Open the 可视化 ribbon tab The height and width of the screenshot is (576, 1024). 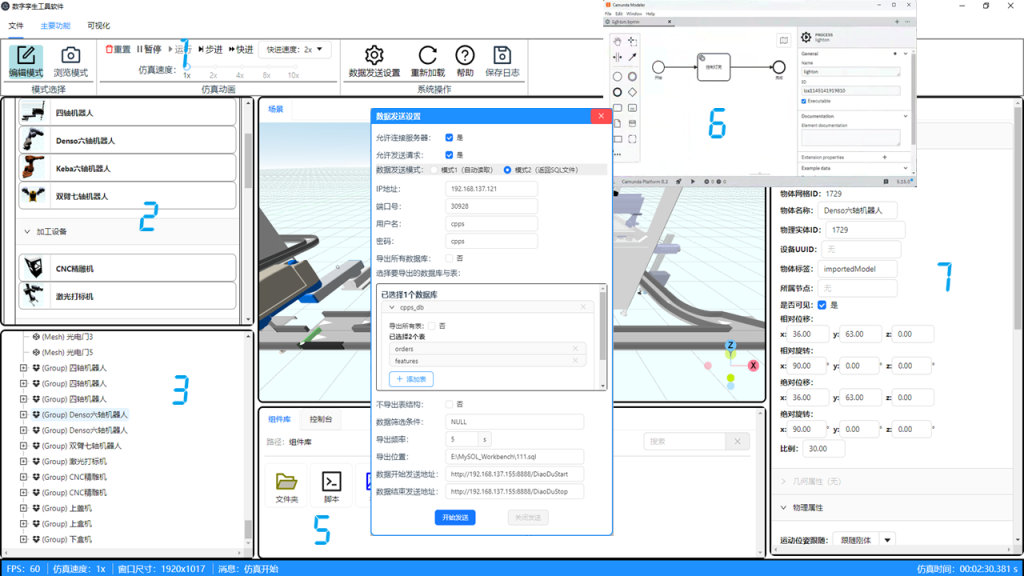(x=99, y=25)
